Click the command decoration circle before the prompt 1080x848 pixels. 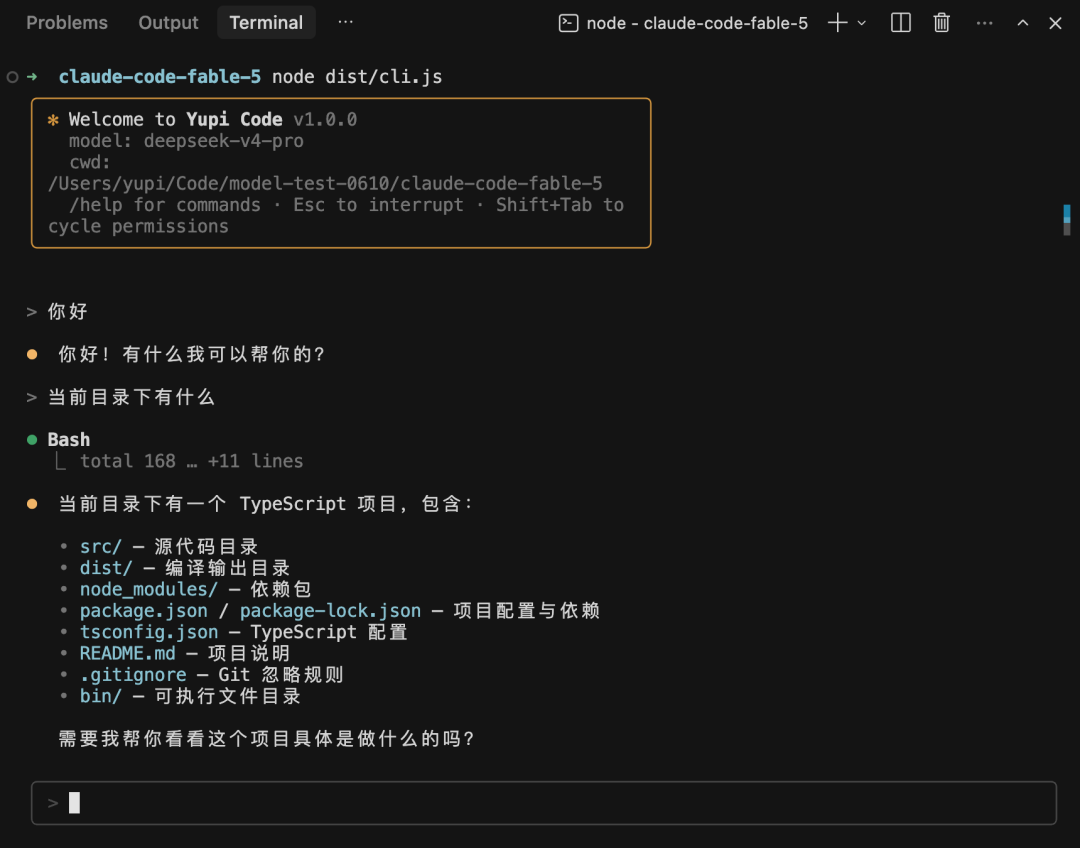tap(12, 76)
